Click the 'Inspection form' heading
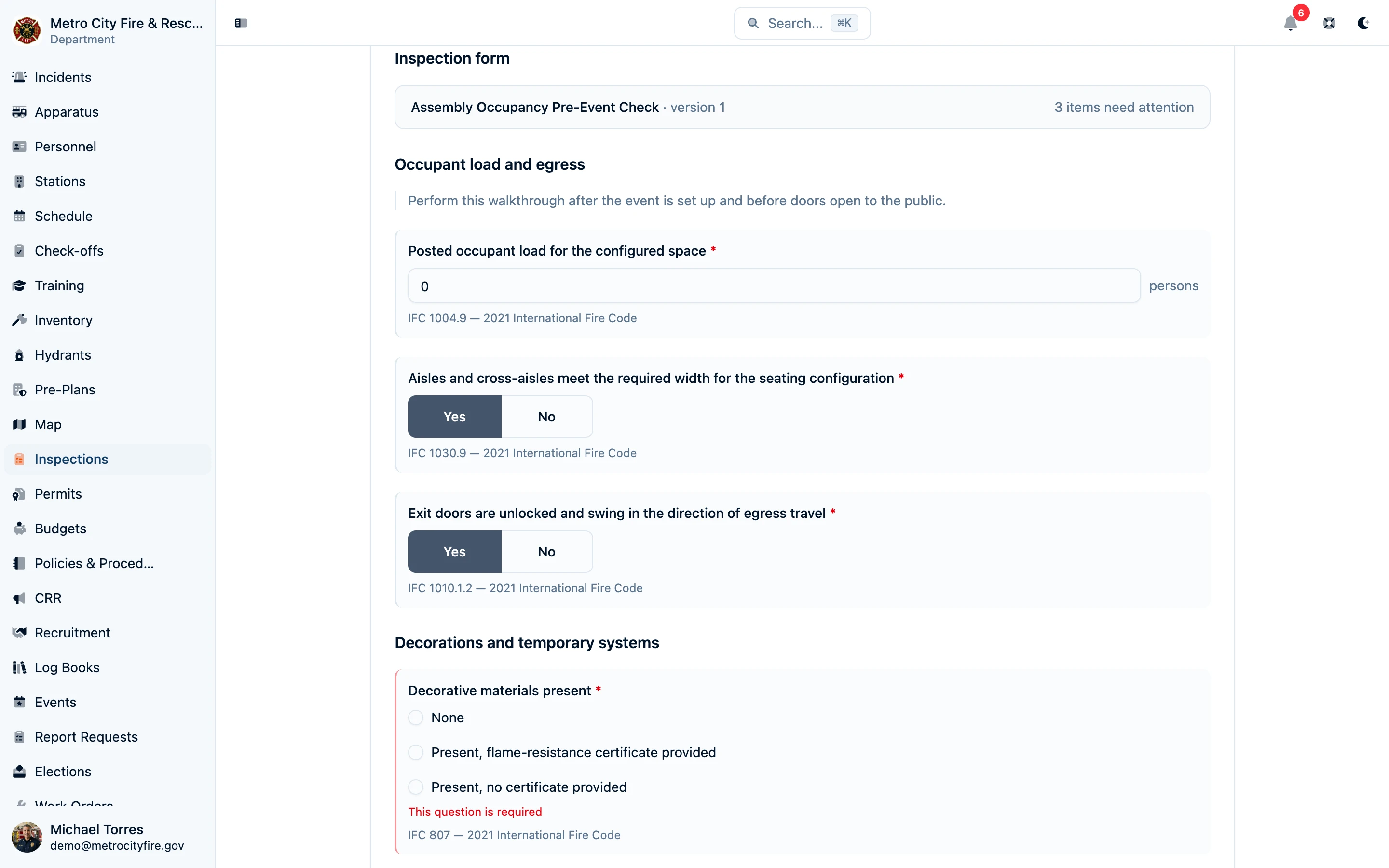The image size is (1389, 868). (452, 58)
